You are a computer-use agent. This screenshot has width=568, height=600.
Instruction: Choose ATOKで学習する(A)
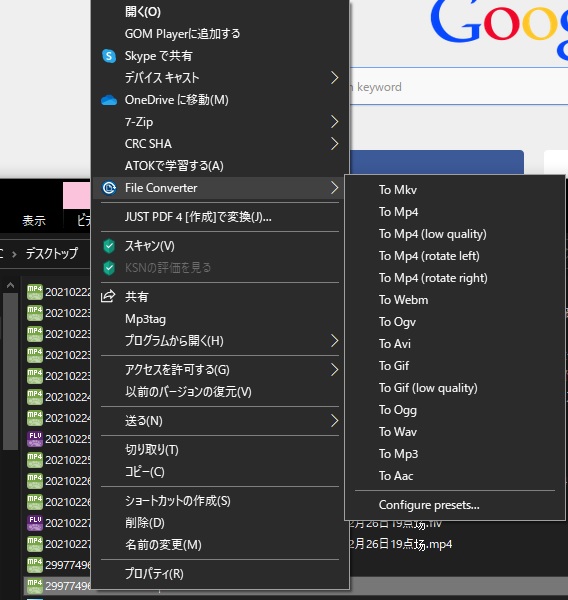220,166
